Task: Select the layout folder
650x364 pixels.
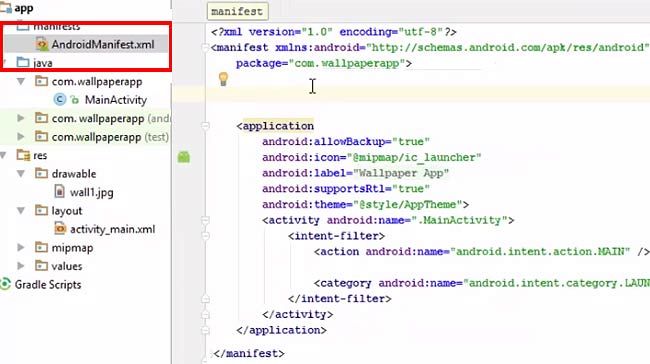Action: pos(67,211)
